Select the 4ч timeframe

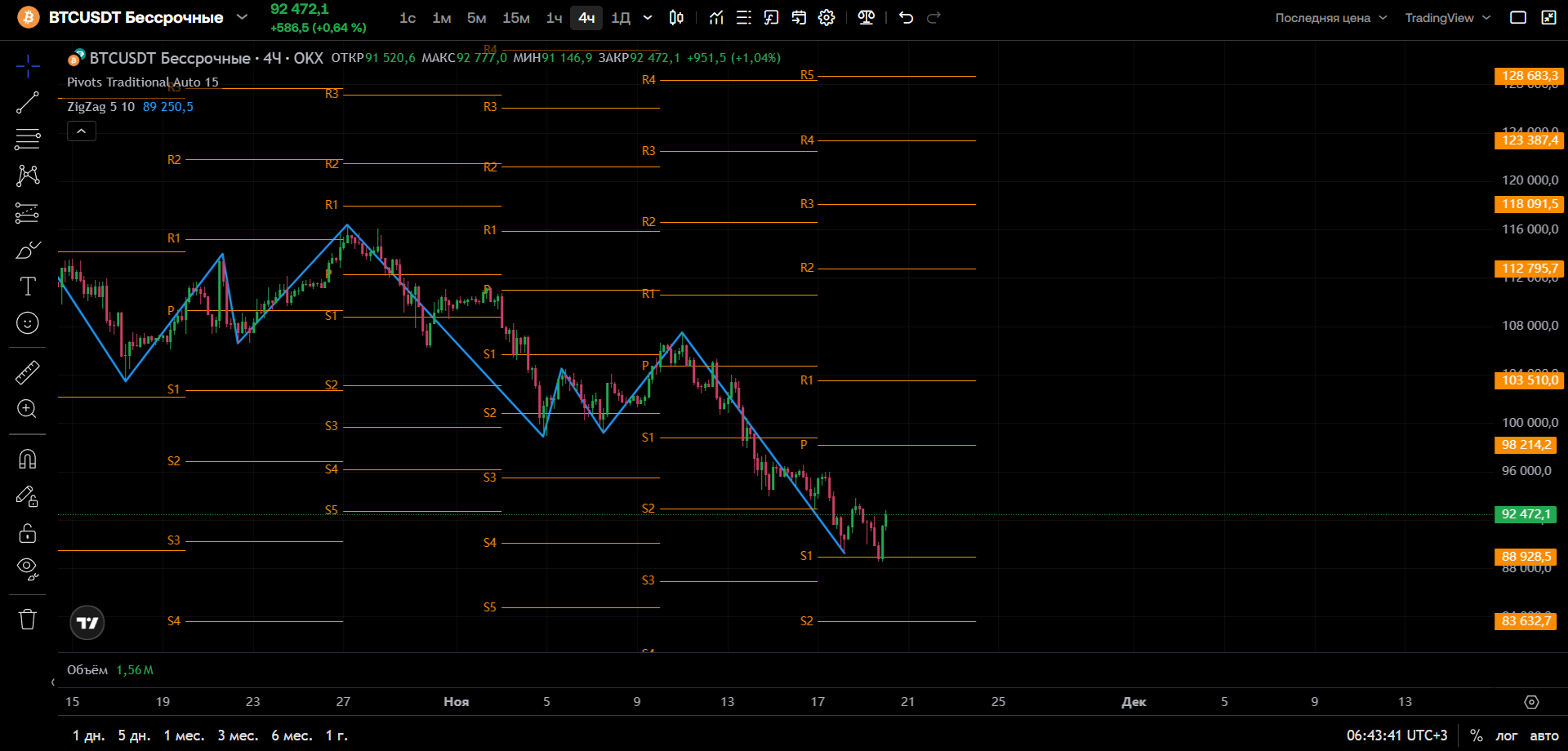[x=586, y=18]
